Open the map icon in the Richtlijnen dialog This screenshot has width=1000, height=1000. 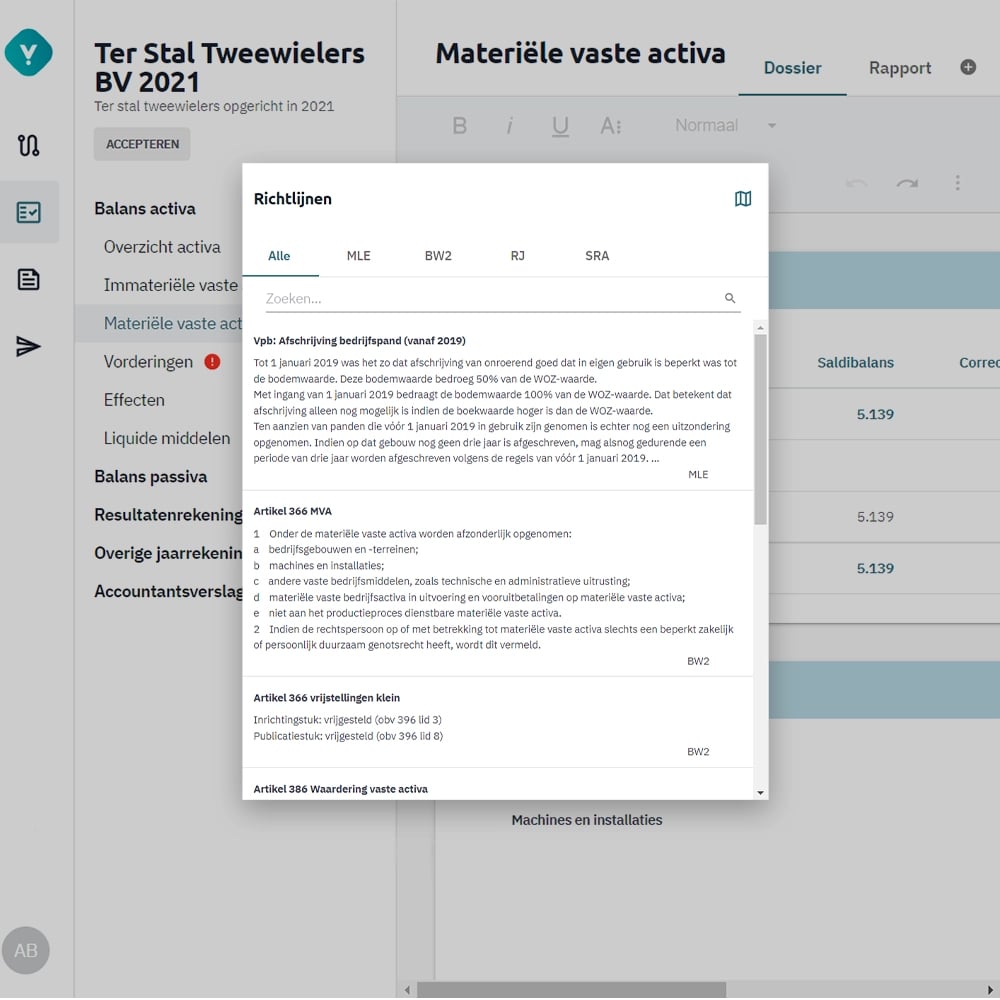pyautogui.click(x=743, y=199)
